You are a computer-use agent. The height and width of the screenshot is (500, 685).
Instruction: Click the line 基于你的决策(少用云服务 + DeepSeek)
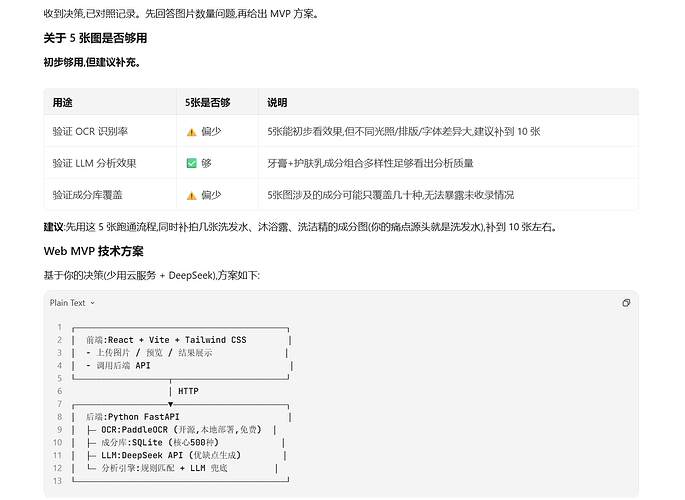coord(152,276)
